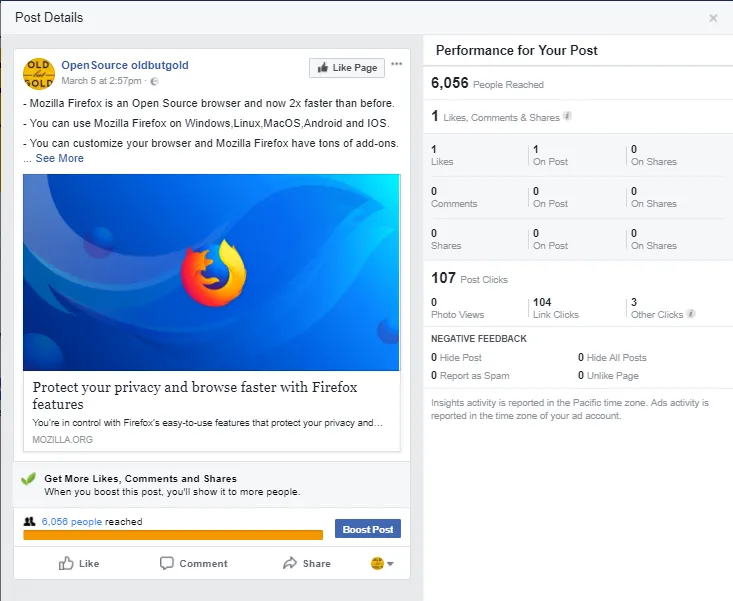
Task: Click the 104 Link Clicks value
Action: click(556, 308)
